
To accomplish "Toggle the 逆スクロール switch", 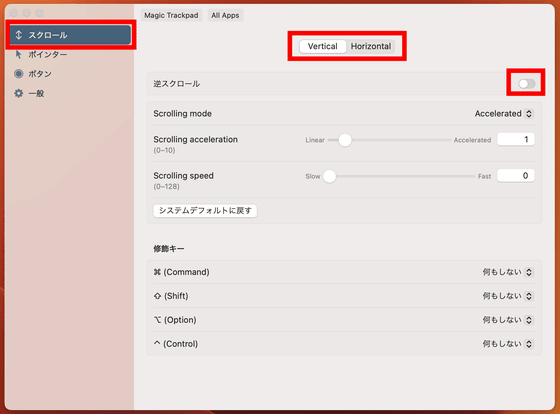I will click(x=526, y=84).
